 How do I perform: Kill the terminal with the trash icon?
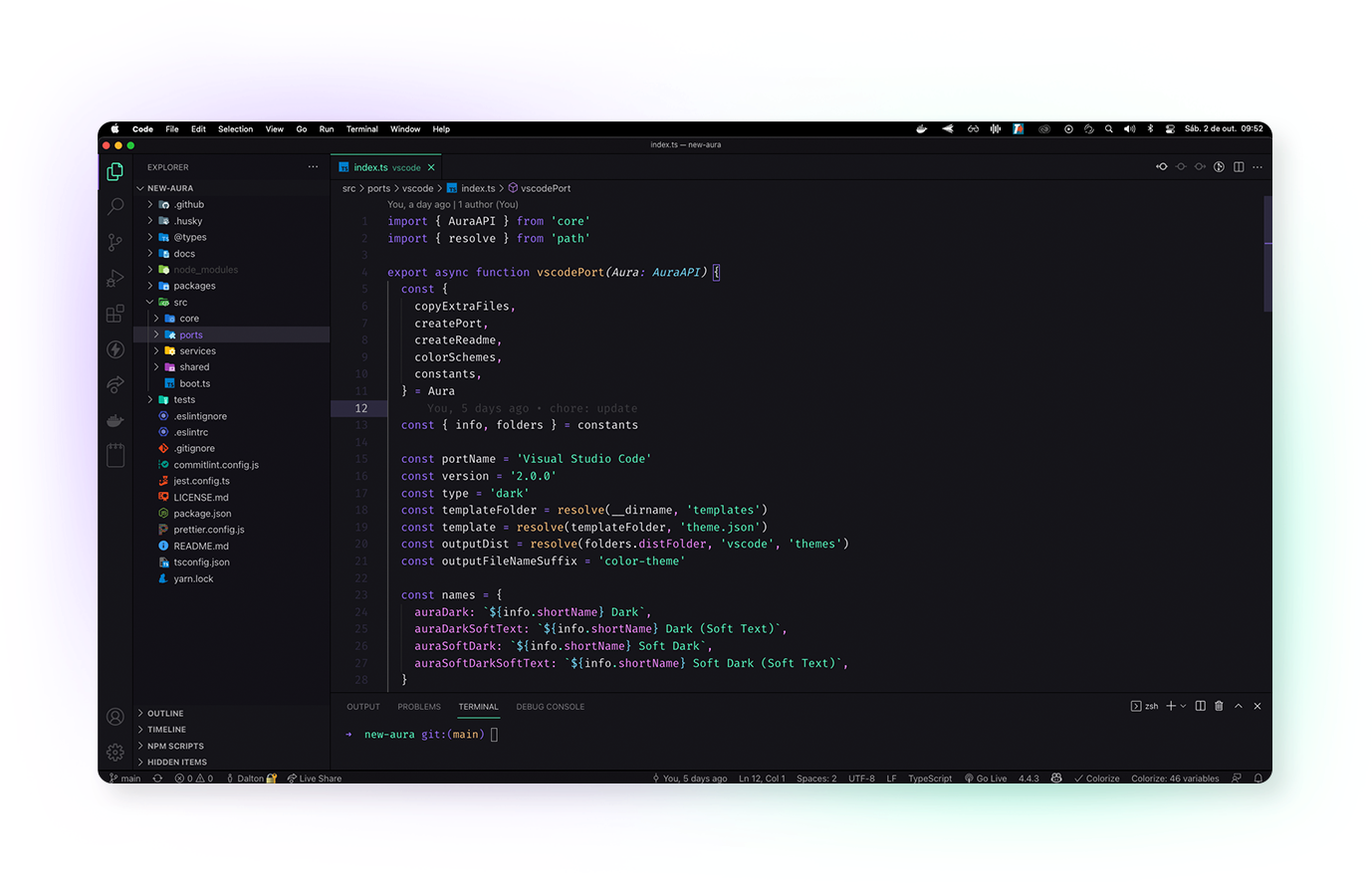1219,706
